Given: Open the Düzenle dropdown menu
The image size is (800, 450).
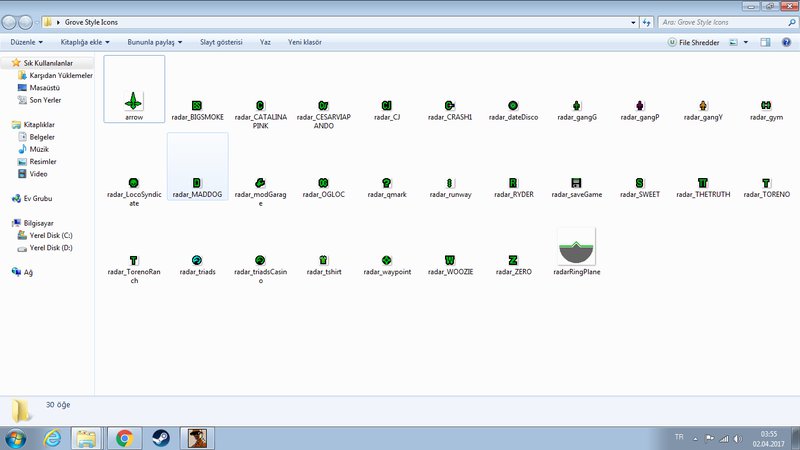Looking at the screenshot, I should tap(27, 42).
